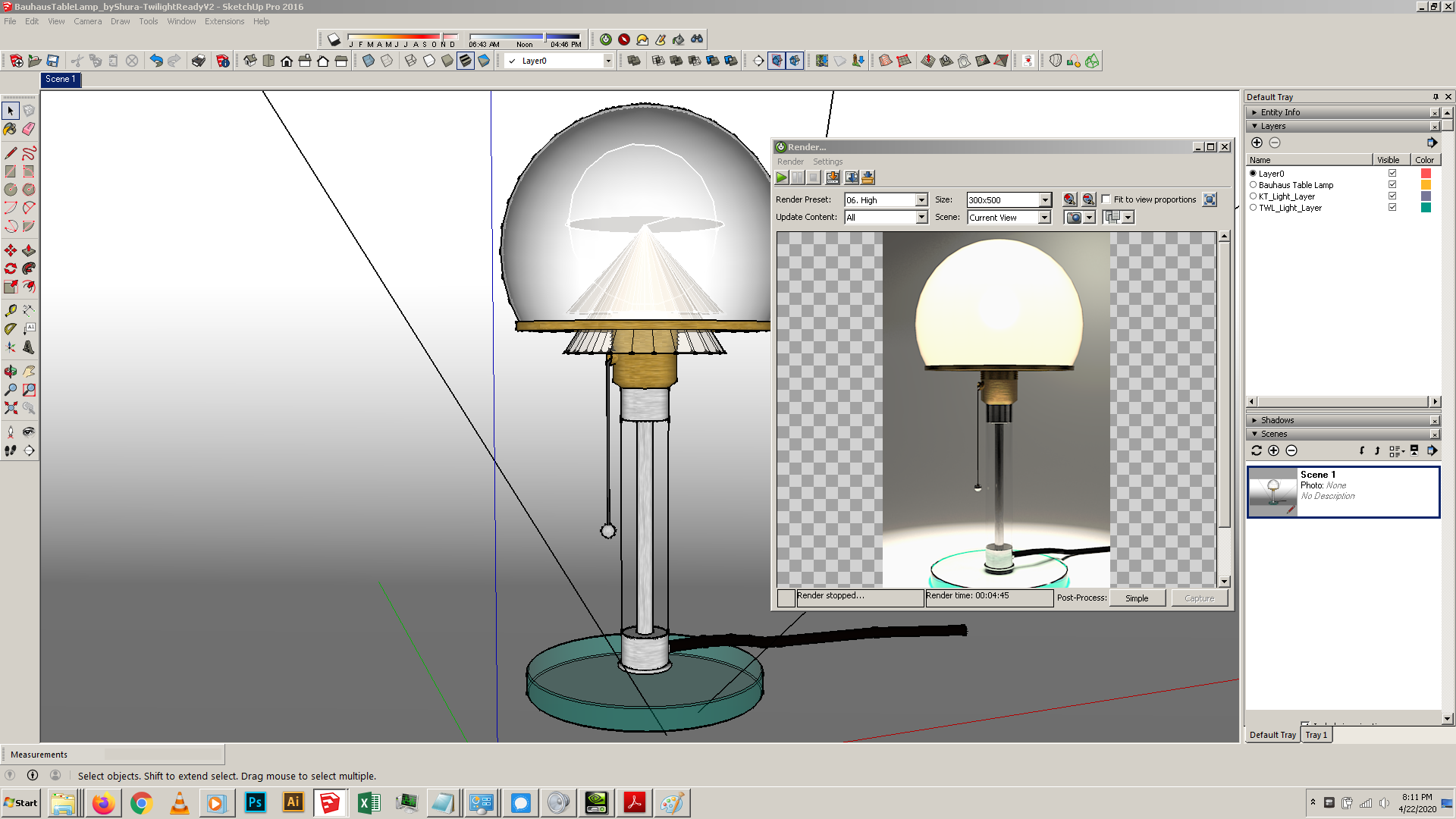Image resolution: width=1456 pixels, height=819 pixels.
Task: Open the Layer0 toolbar dropdown
Action: pyautogui.click(x=607, y=61)
